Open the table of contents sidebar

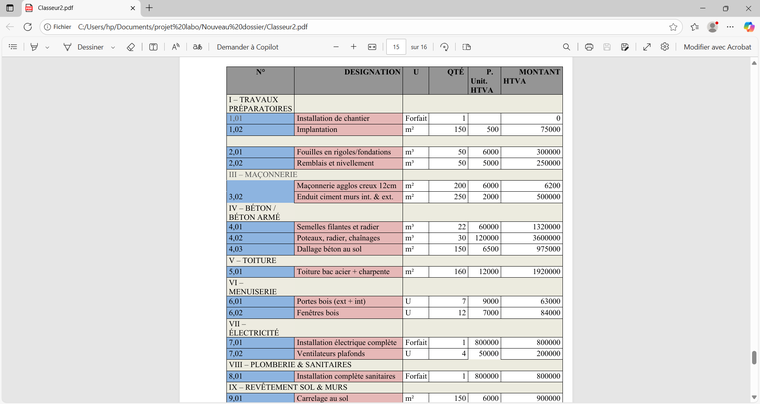tap(13, 47)
